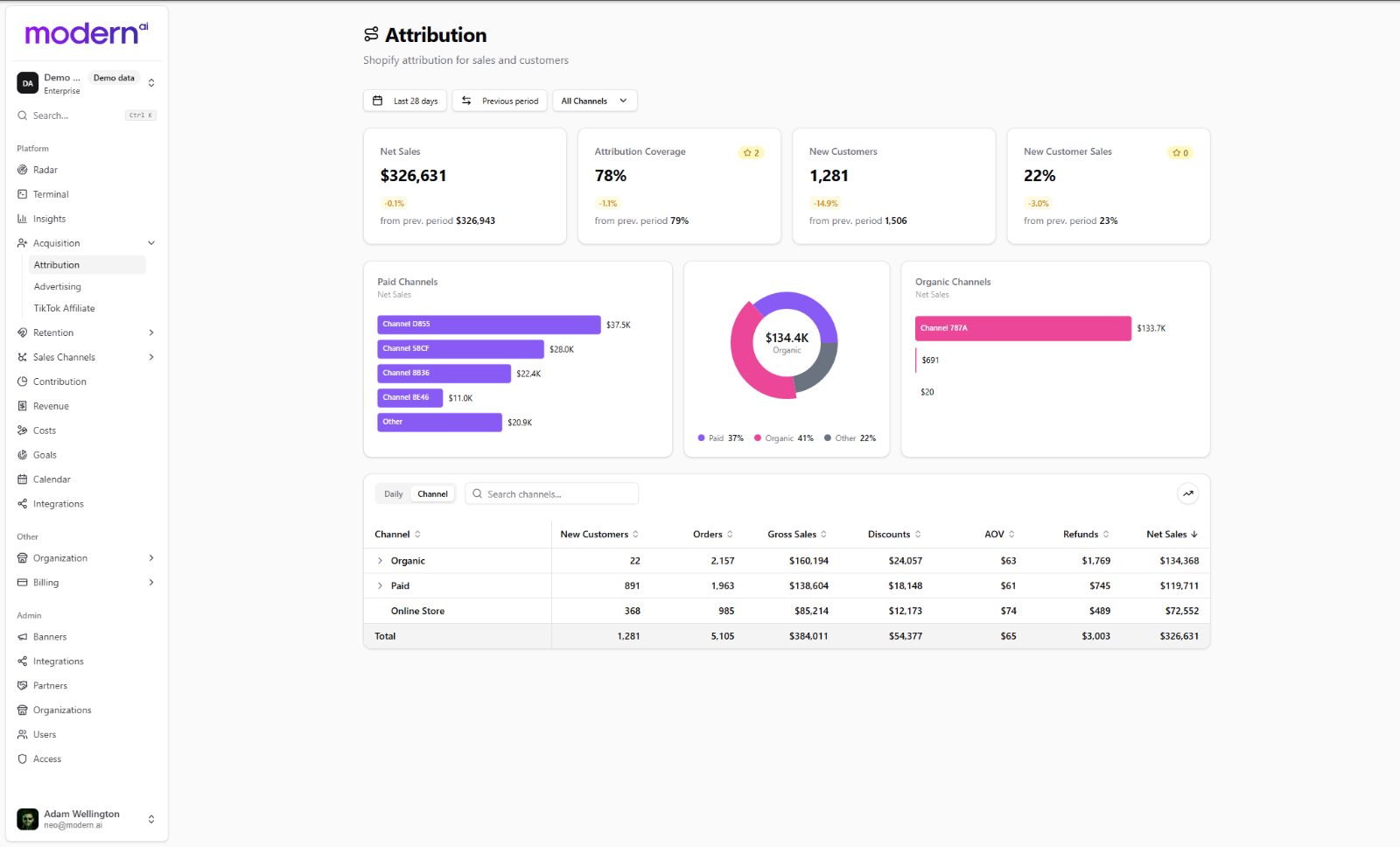Open the Banners megaphone icon
Image resolution: width=1400 pixels, height=847 pixels.
pos(22,637)
